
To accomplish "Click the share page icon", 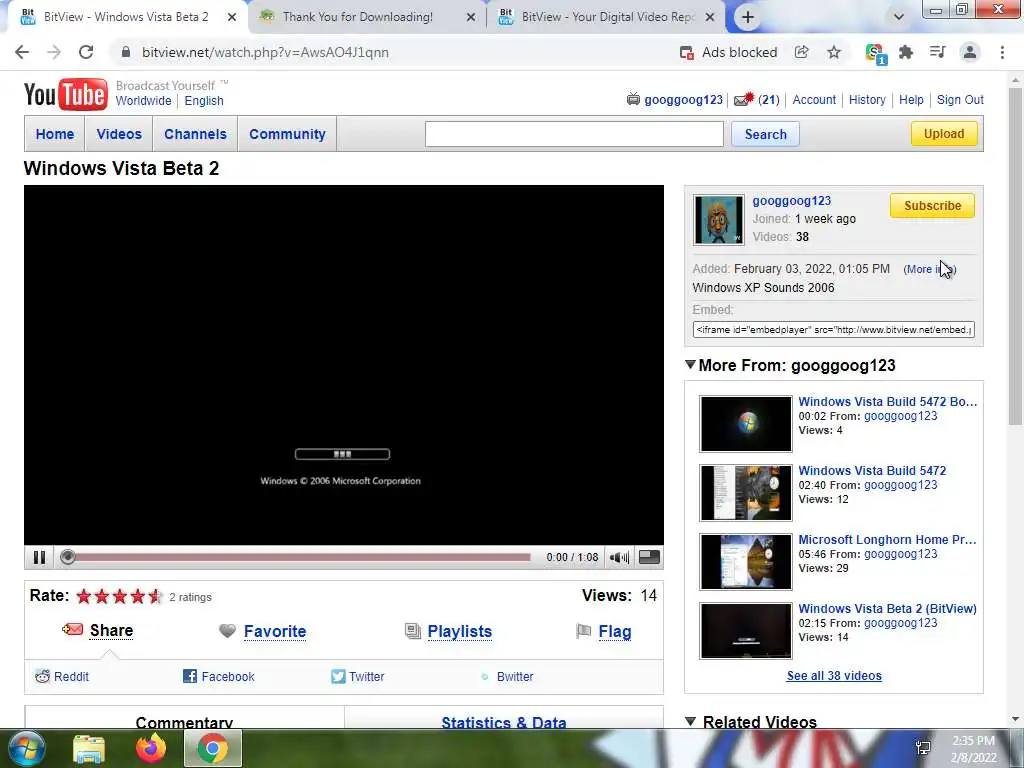I will coord(801,52).
